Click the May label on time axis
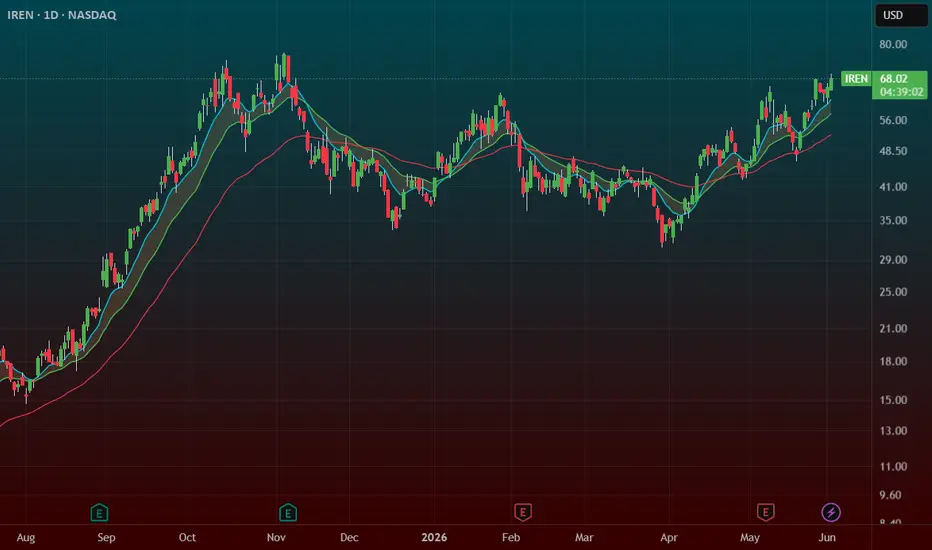The width and height of the screenshot is (932, 550). (750, 538)
